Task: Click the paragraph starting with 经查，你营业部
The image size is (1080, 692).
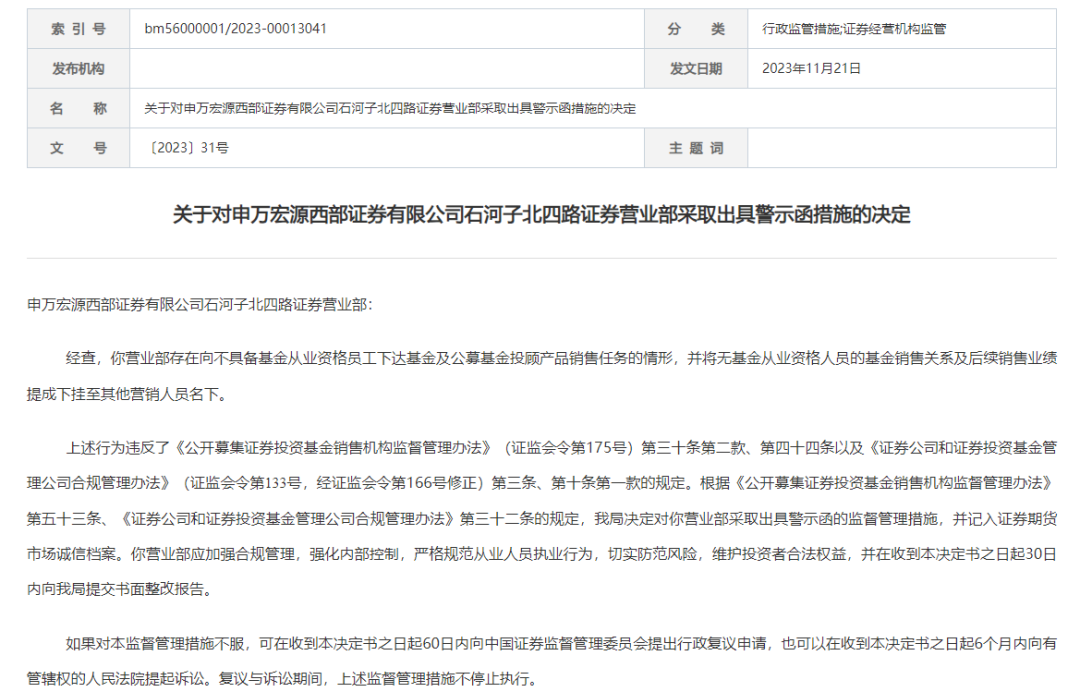Action: 541,377
